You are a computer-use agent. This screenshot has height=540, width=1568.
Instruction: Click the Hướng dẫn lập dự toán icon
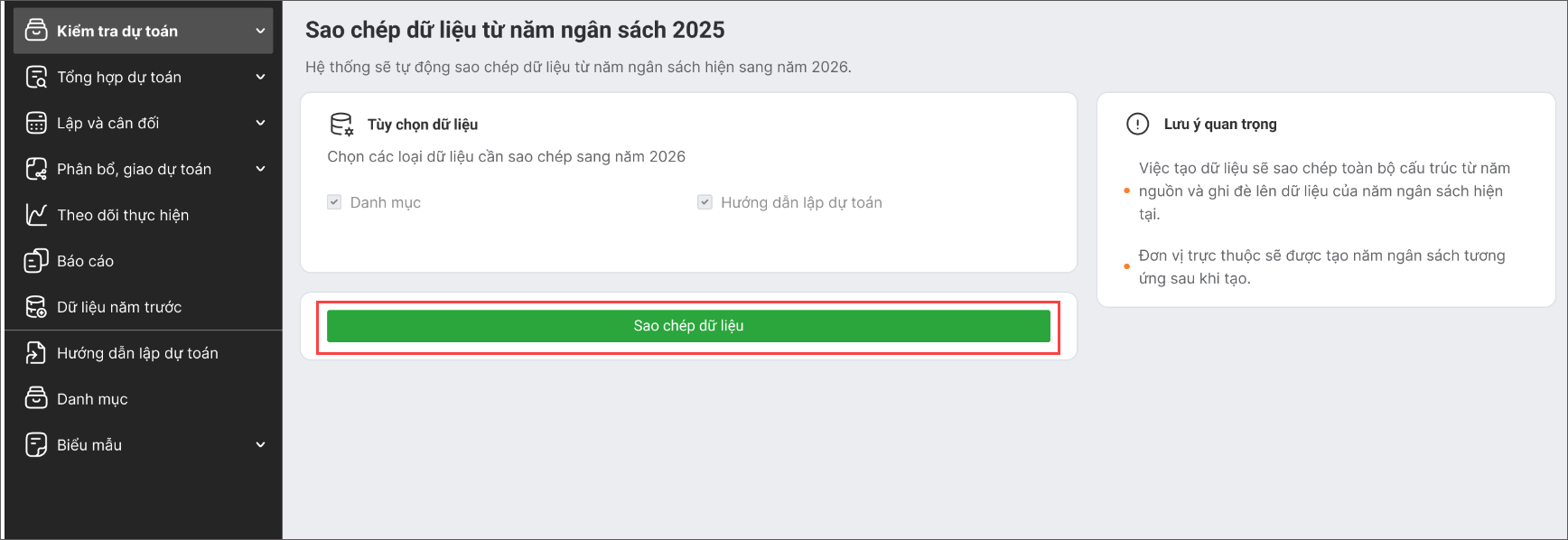(x=36, y=353)
